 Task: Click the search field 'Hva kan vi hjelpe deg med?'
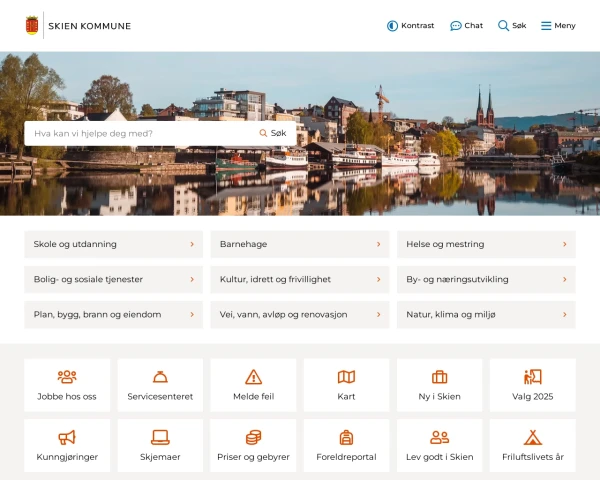point(140,133)
